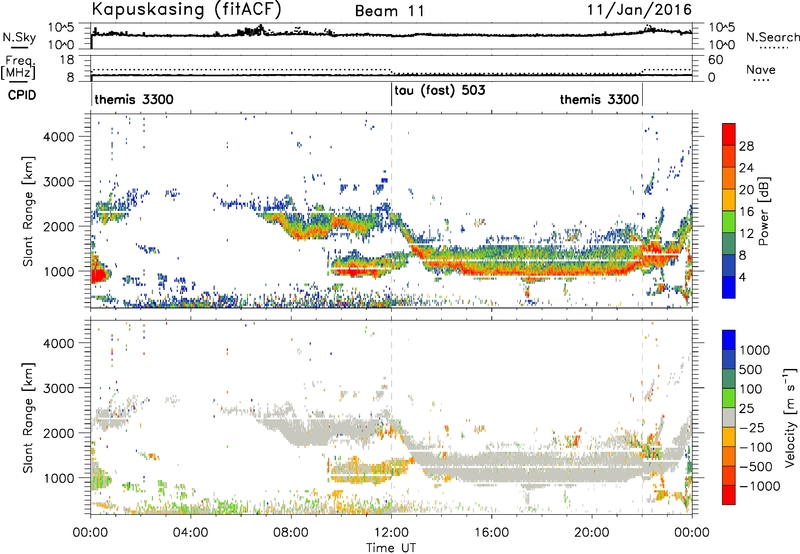The width and height of the screenshot is (800, 554).
Task: Click the dashed 22:00 line in velocity panel
Action: (x=642, y=417)
